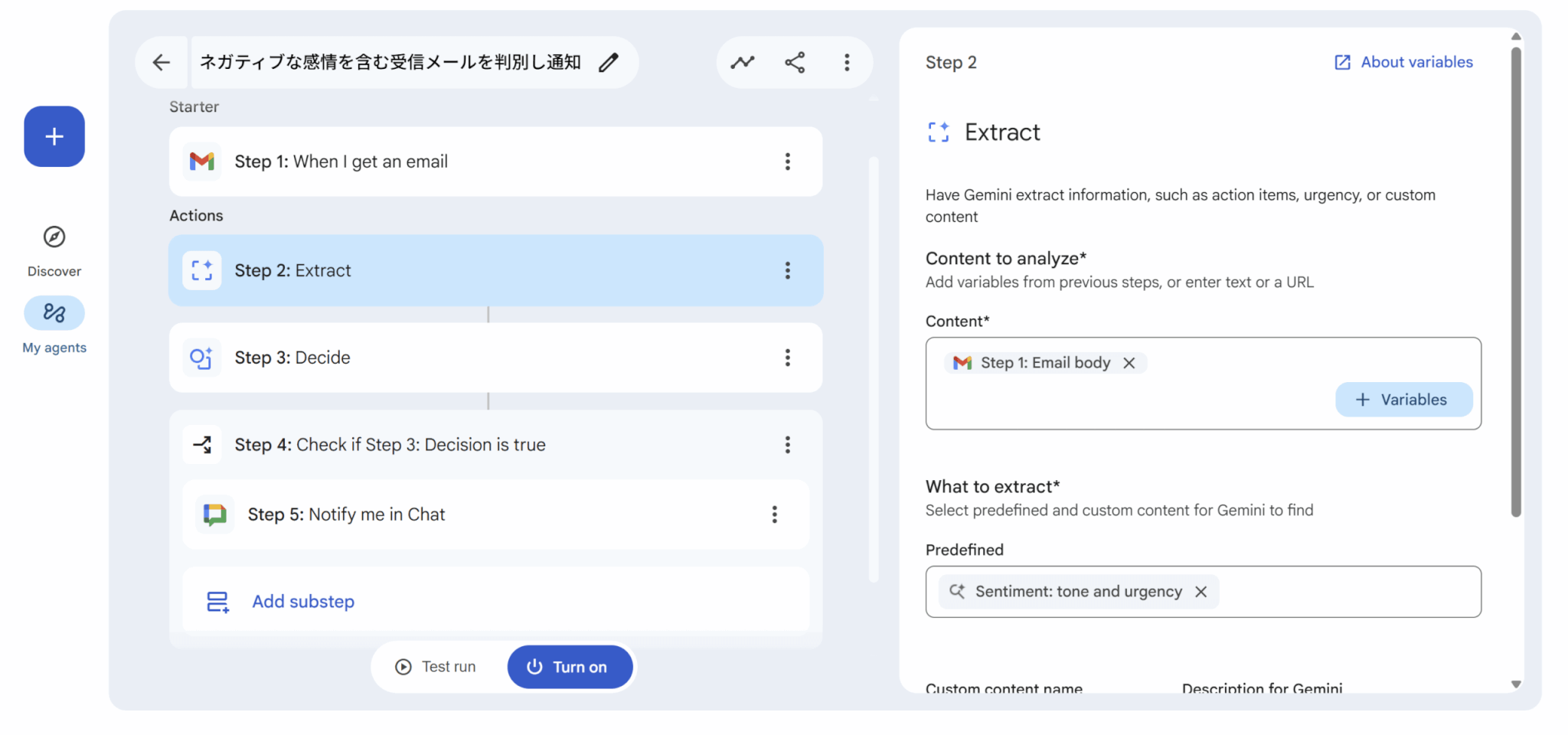Viewport: 1568px width, 735px height.
Task: Open the activity trend chart icon
Action: click(742, 63)
